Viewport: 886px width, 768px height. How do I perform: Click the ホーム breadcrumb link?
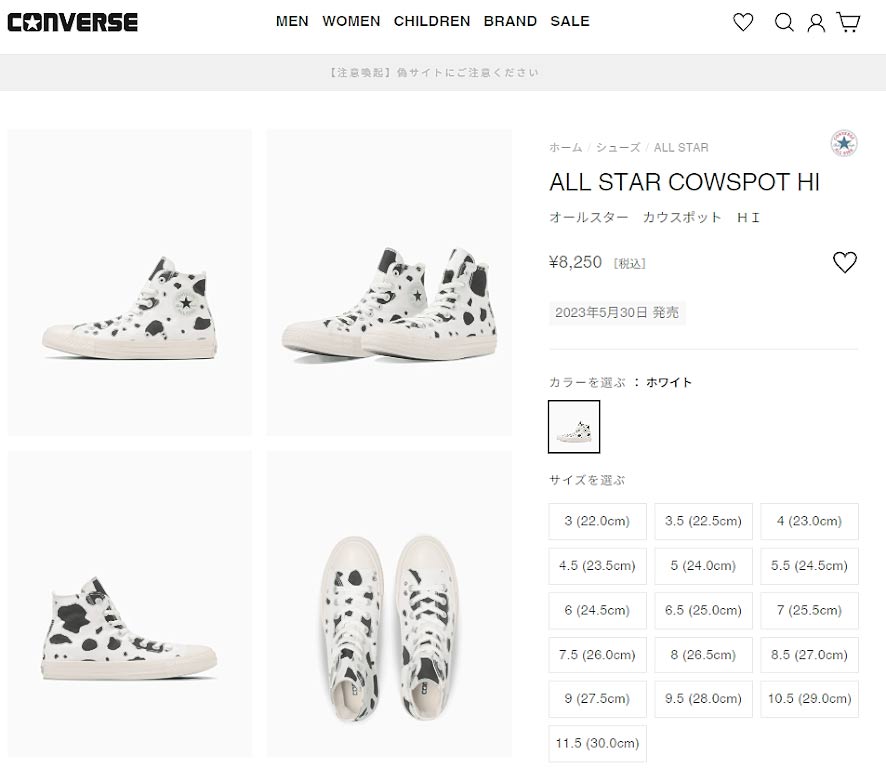(565, 148)
